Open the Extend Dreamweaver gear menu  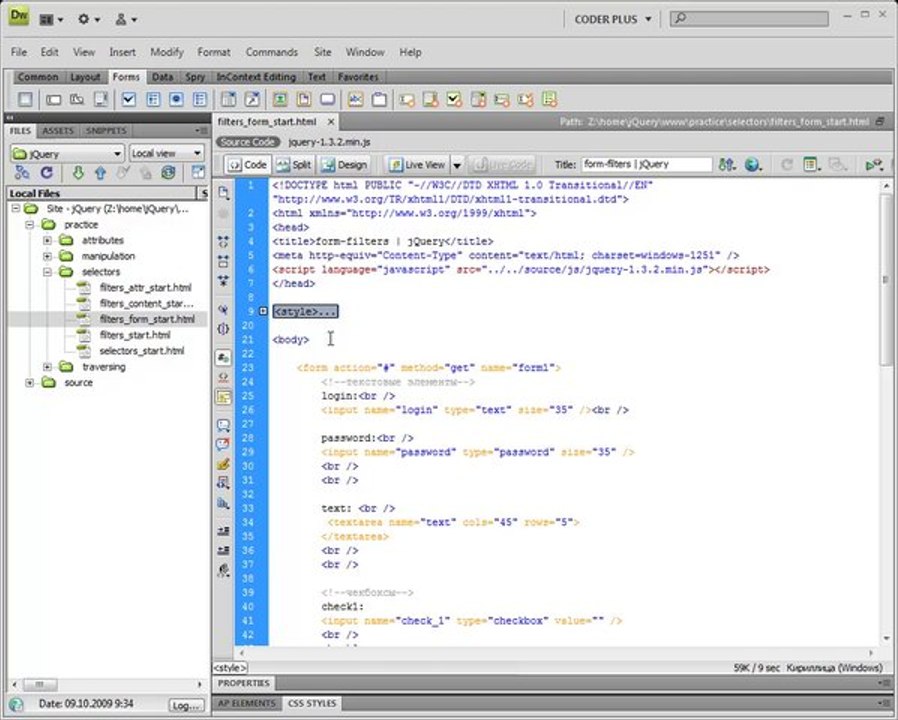(88, 19)
